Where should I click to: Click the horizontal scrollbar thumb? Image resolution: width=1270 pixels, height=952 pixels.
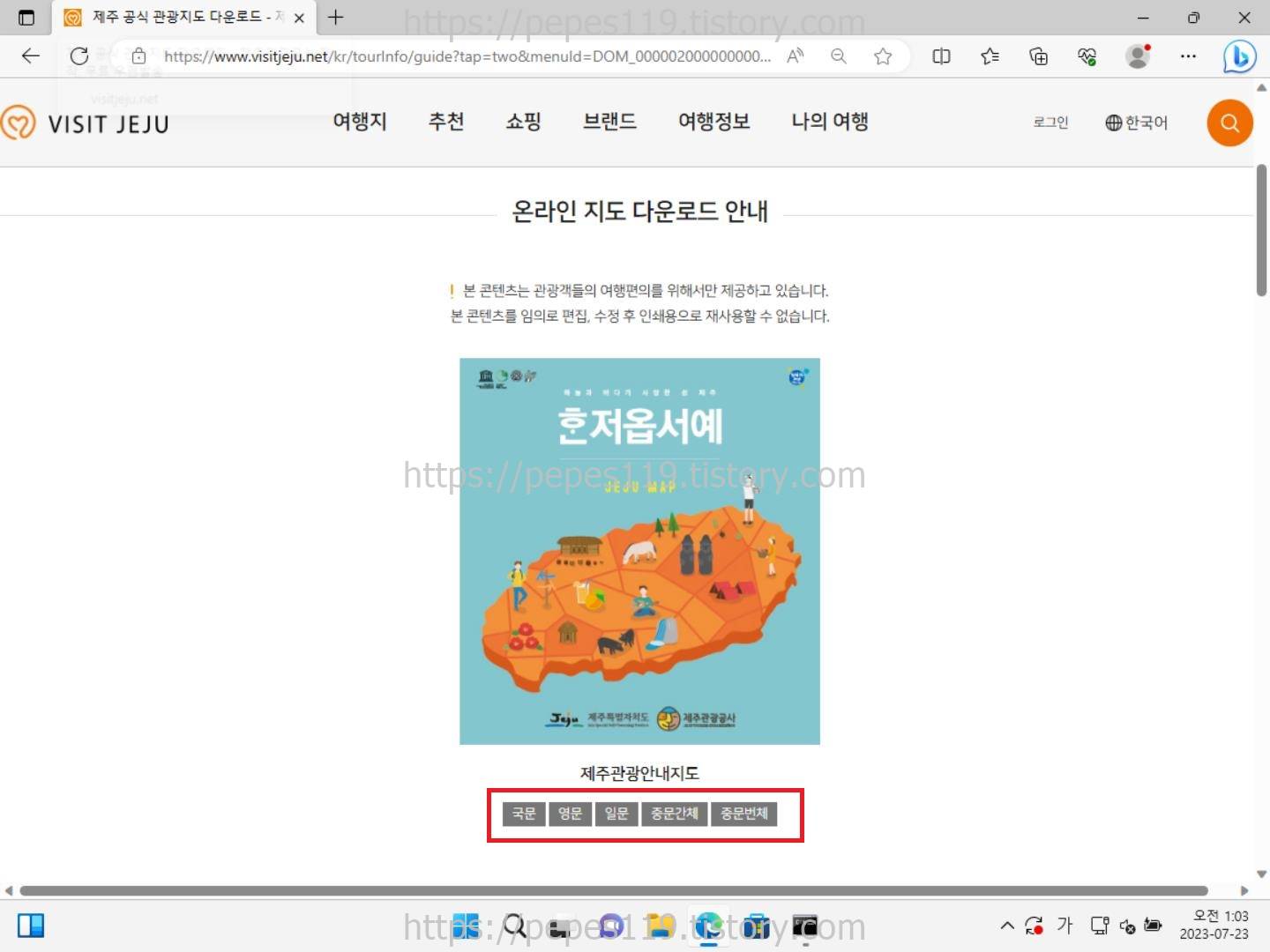(x=613, y=890)
